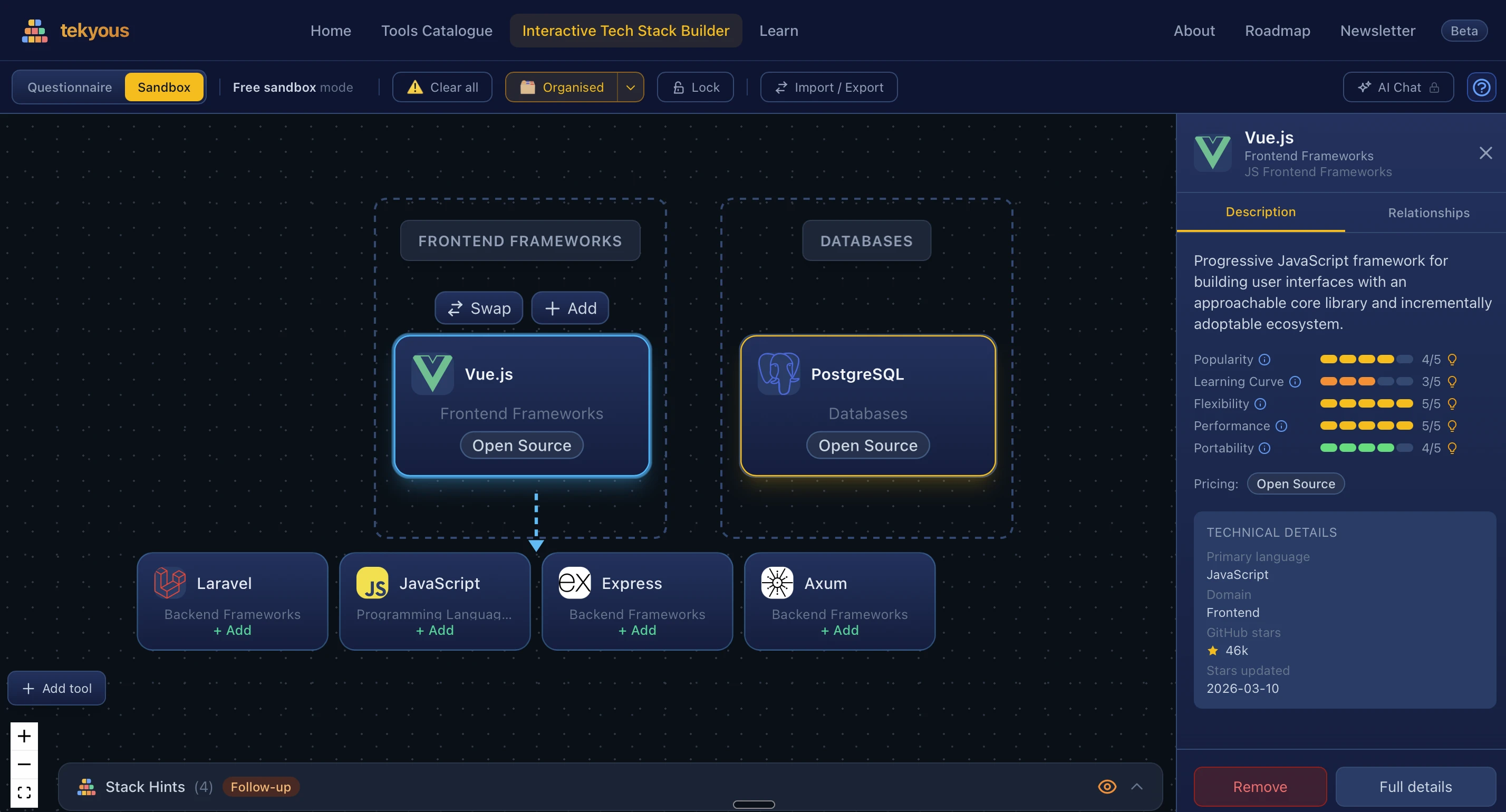Click the Vue.js logo in side panel

tap(1212, 152)
